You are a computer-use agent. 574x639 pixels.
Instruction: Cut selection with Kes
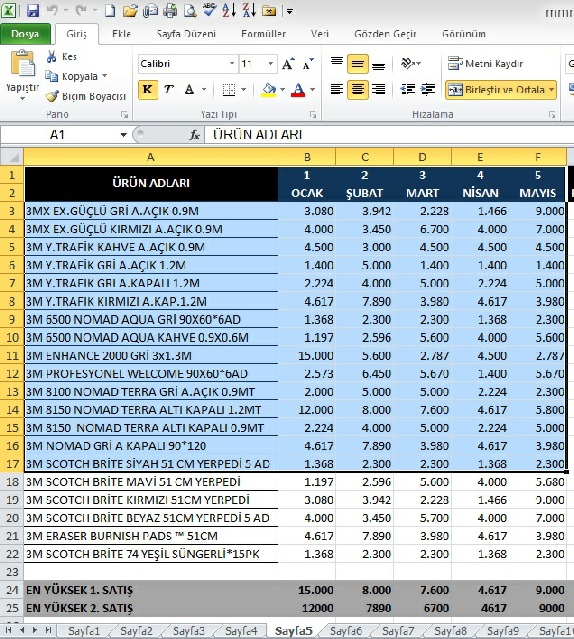pos(62,56)
